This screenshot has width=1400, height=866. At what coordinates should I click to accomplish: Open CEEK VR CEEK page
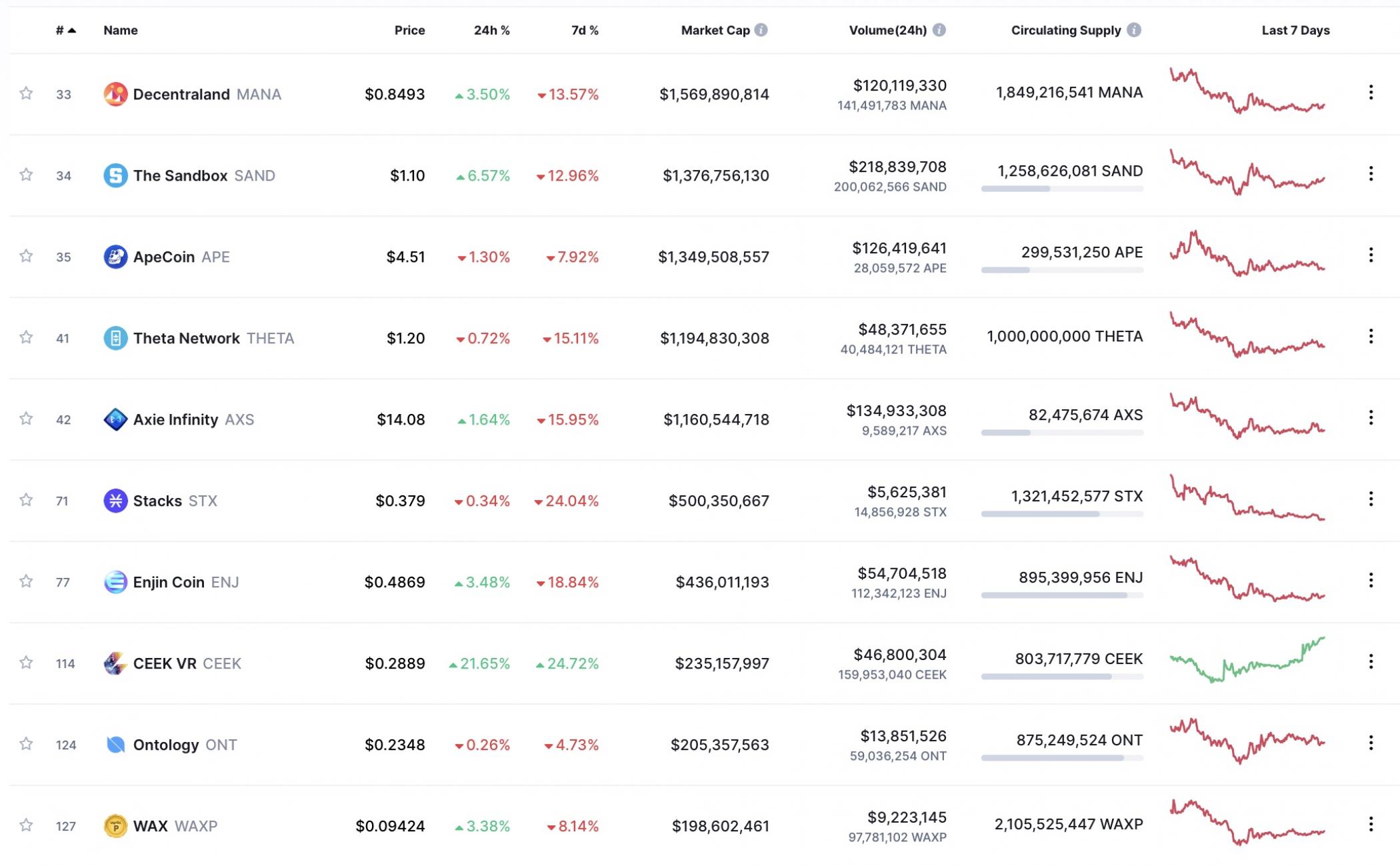click(x=187, y=663)
